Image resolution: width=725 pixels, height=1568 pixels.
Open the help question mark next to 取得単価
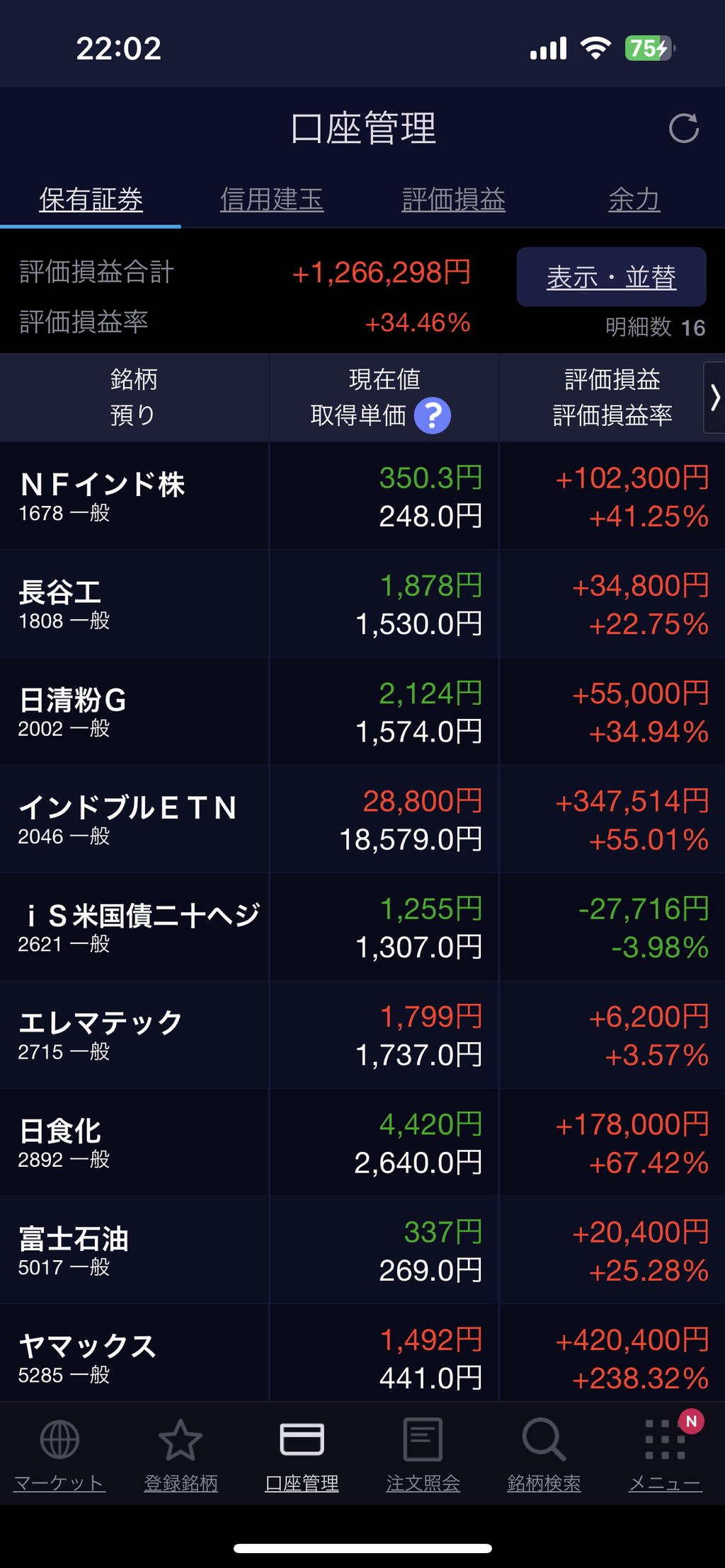click(432, 415)
